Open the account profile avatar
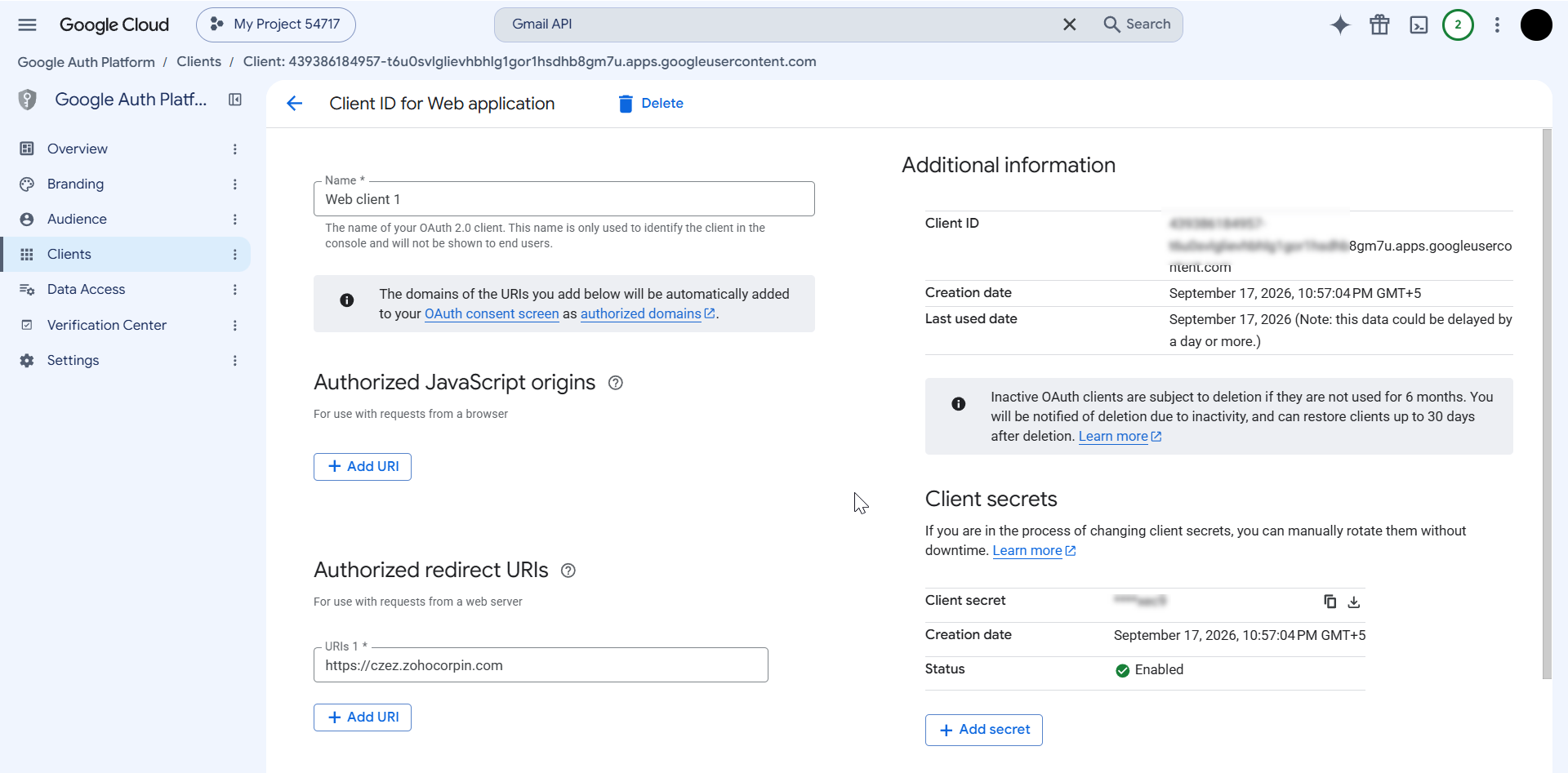 [1535, 25]
